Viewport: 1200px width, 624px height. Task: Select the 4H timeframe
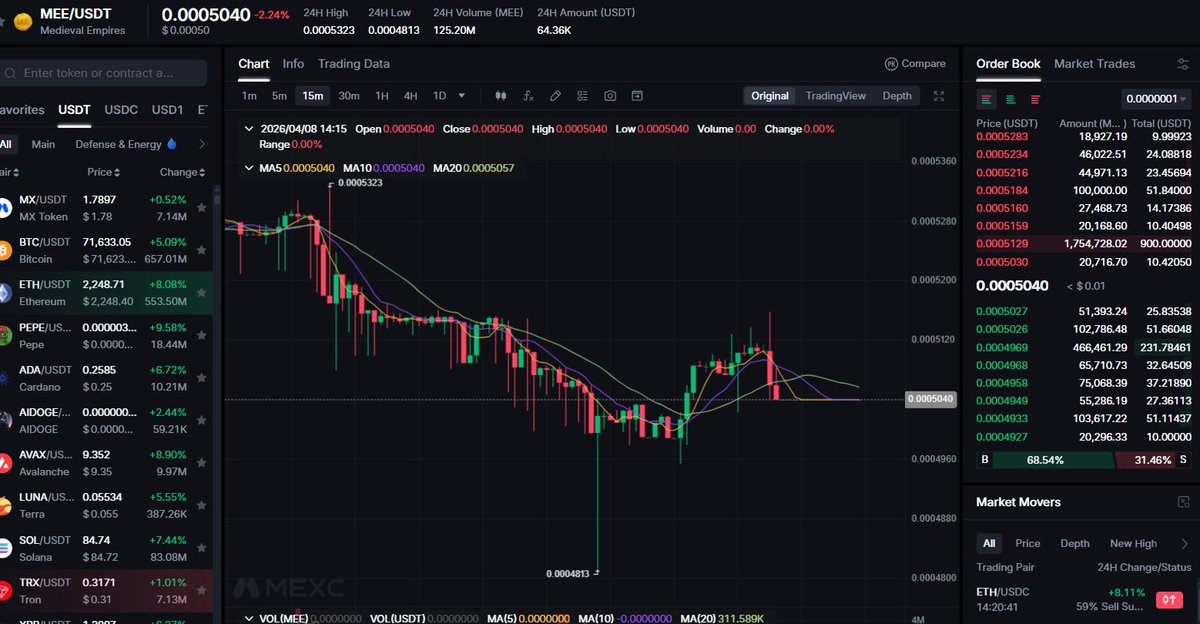pyautogui.click(x=410, y=96)
